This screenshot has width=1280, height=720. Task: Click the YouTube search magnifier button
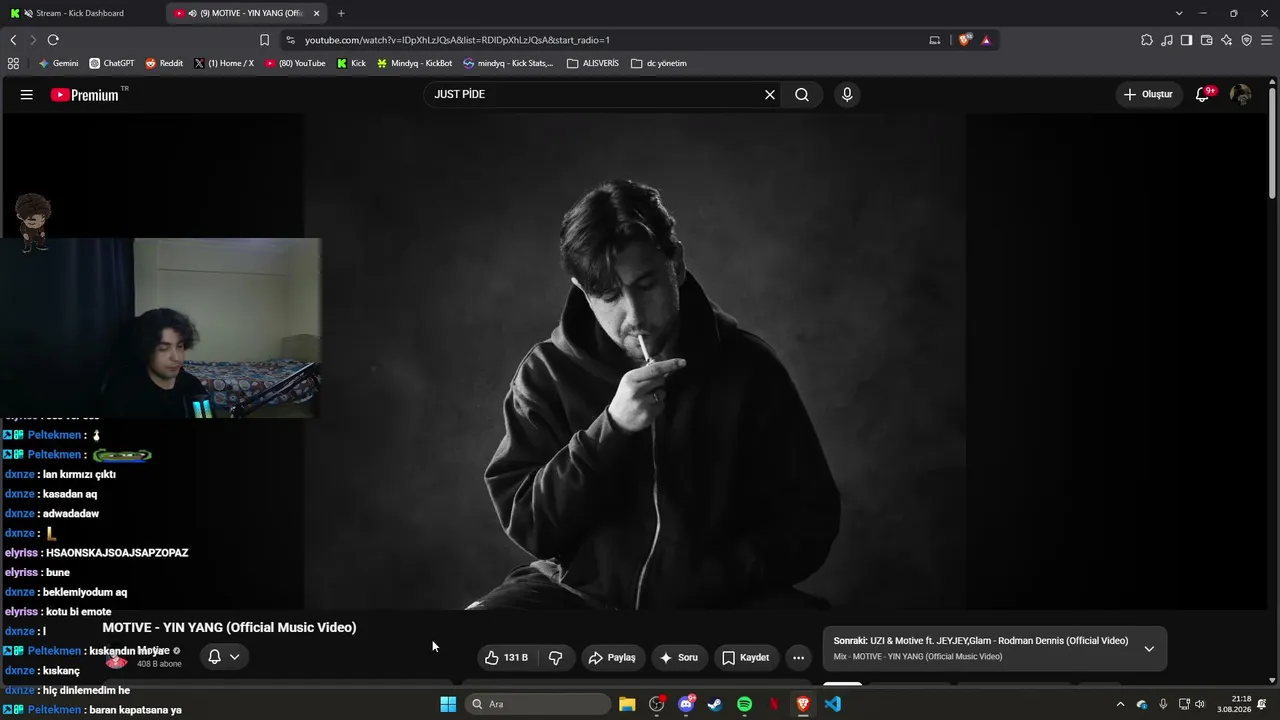point(802,95)
